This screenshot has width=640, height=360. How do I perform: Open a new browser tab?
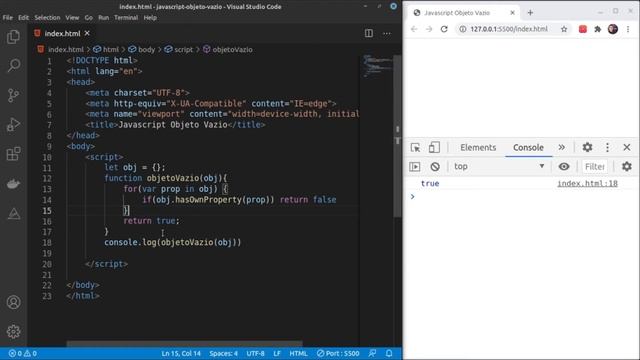coord(530,13)
